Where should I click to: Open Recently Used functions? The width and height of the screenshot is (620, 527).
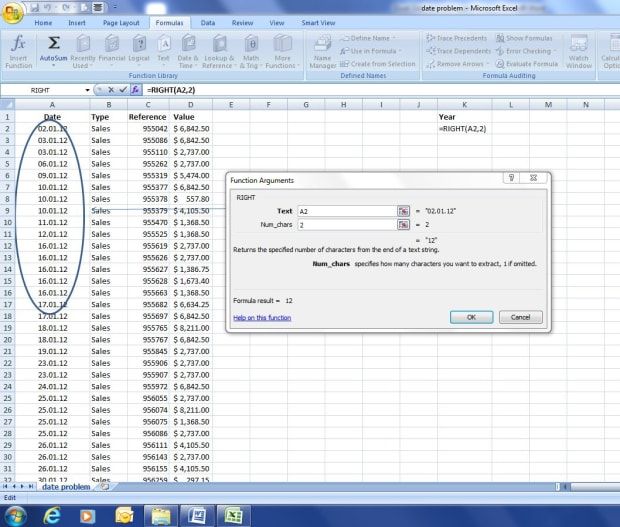(83, 51)
